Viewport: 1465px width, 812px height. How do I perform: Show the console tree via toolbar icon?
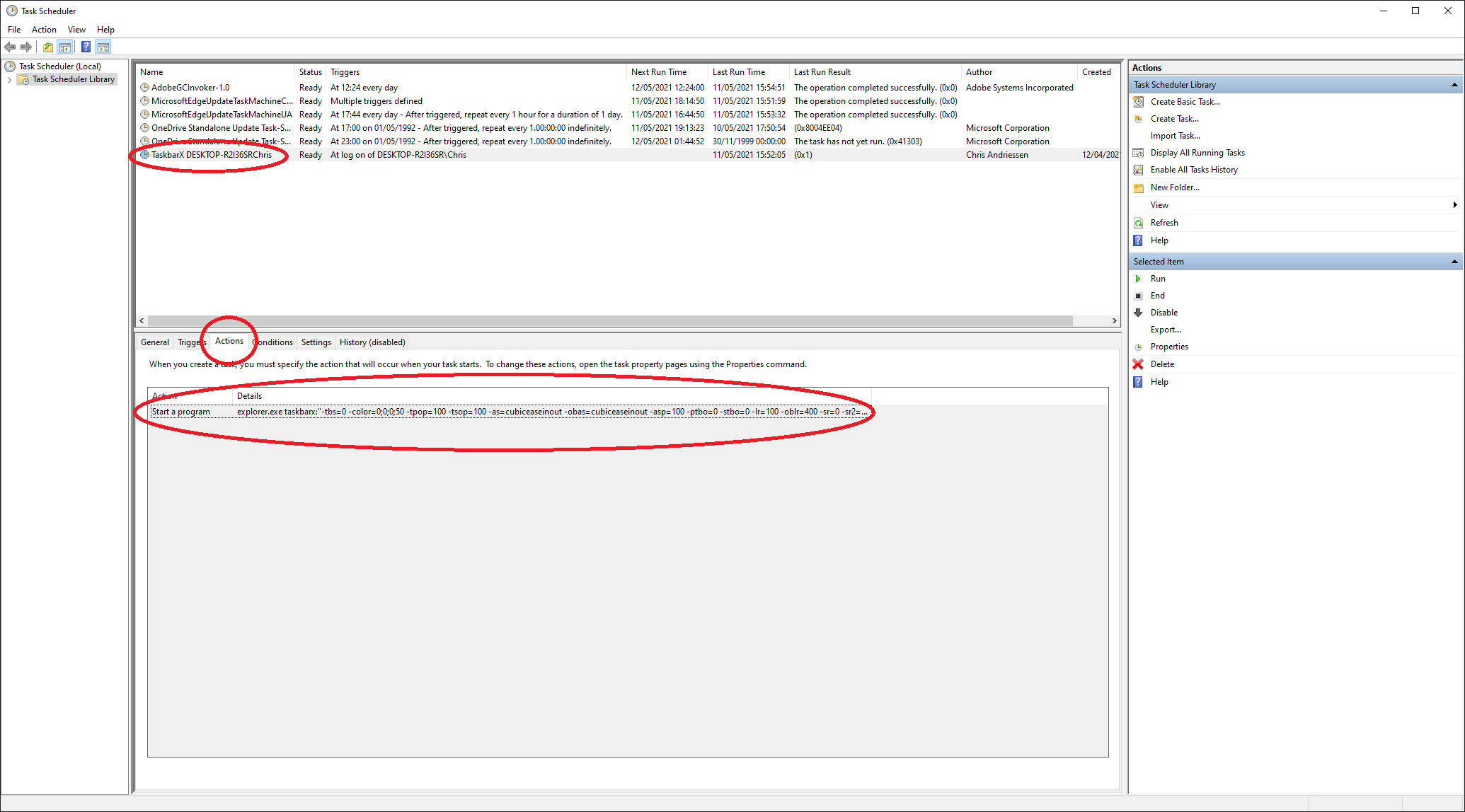coord(65,47)
